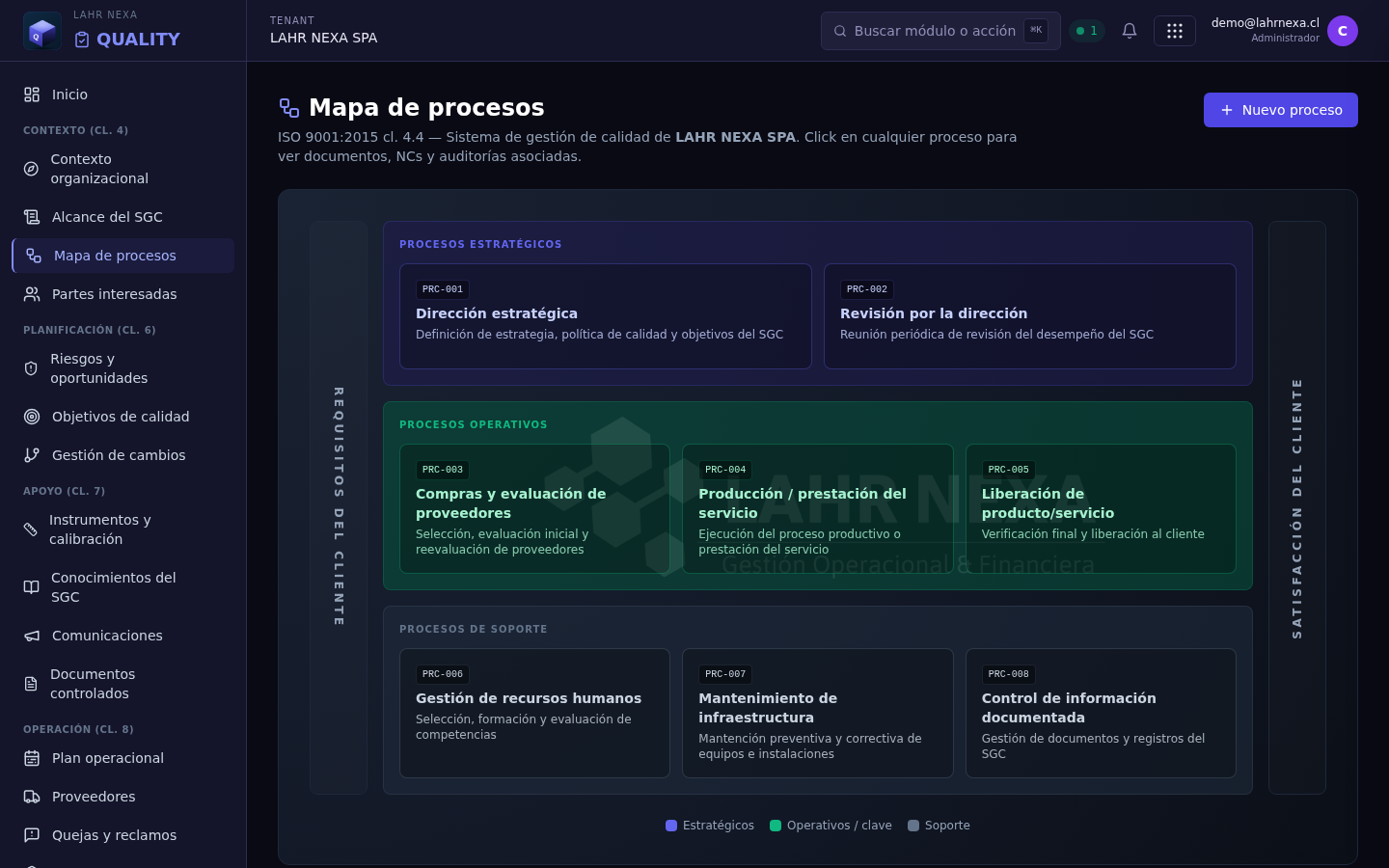Open PRC-004 Producción / prestación del servicio
The width and height of the screenshot is (1389, 868).
point(818,509)
